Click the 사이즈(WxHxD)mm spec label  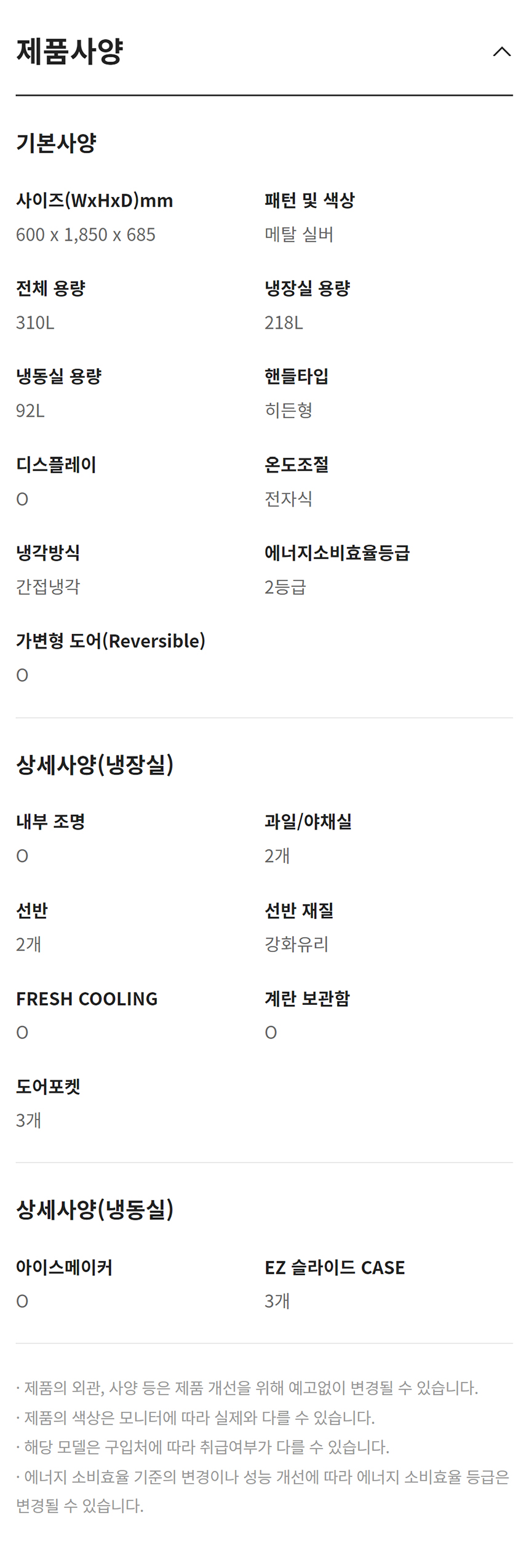click(94, 201)
